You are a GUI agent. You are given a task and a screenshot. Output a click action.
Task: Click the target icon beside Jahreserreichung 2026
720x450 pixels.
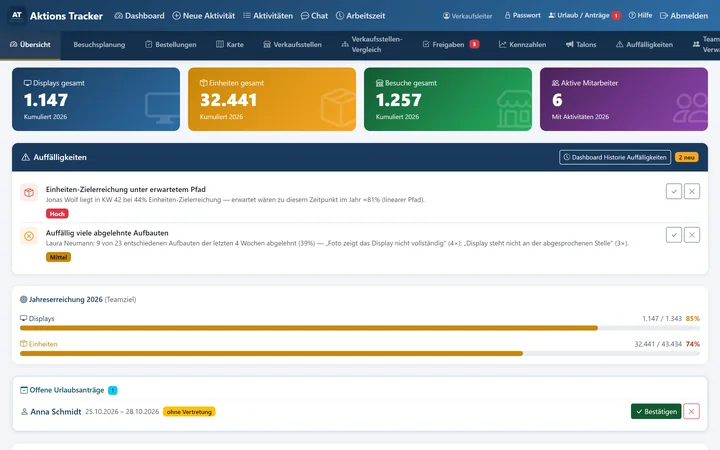point(23,299)
